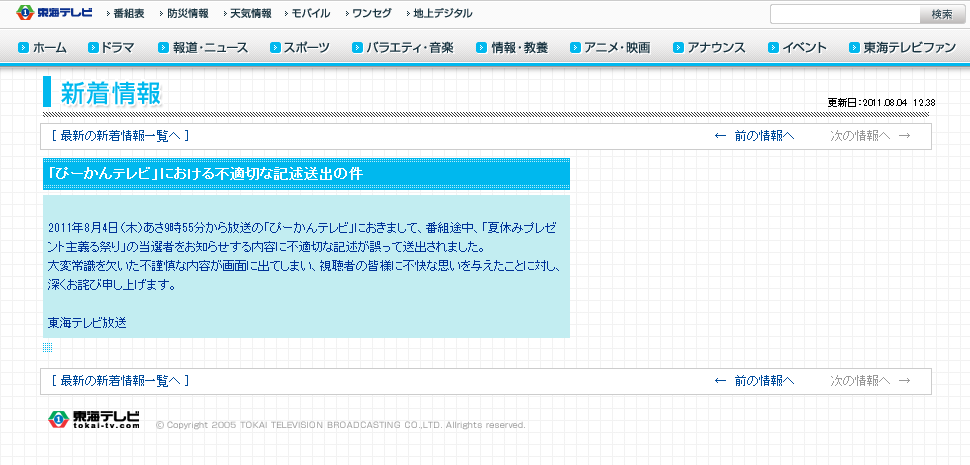Screen dimensions: 970x465
Task: Click the arrow icon beside イベント
Action: pos(773,47)
